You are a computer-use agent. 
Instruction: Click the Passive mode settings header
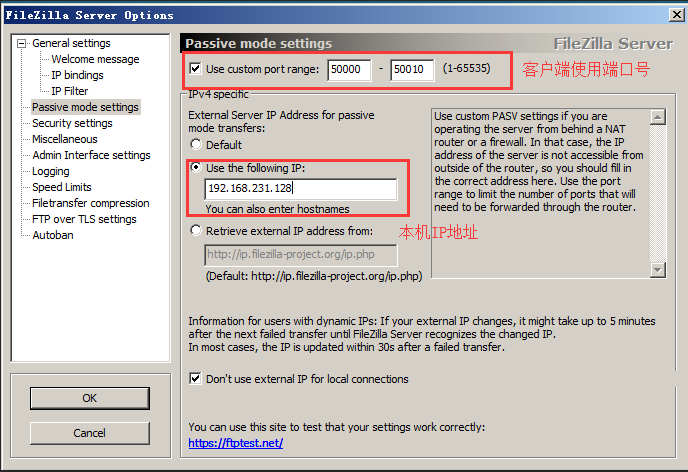(258, 43)
